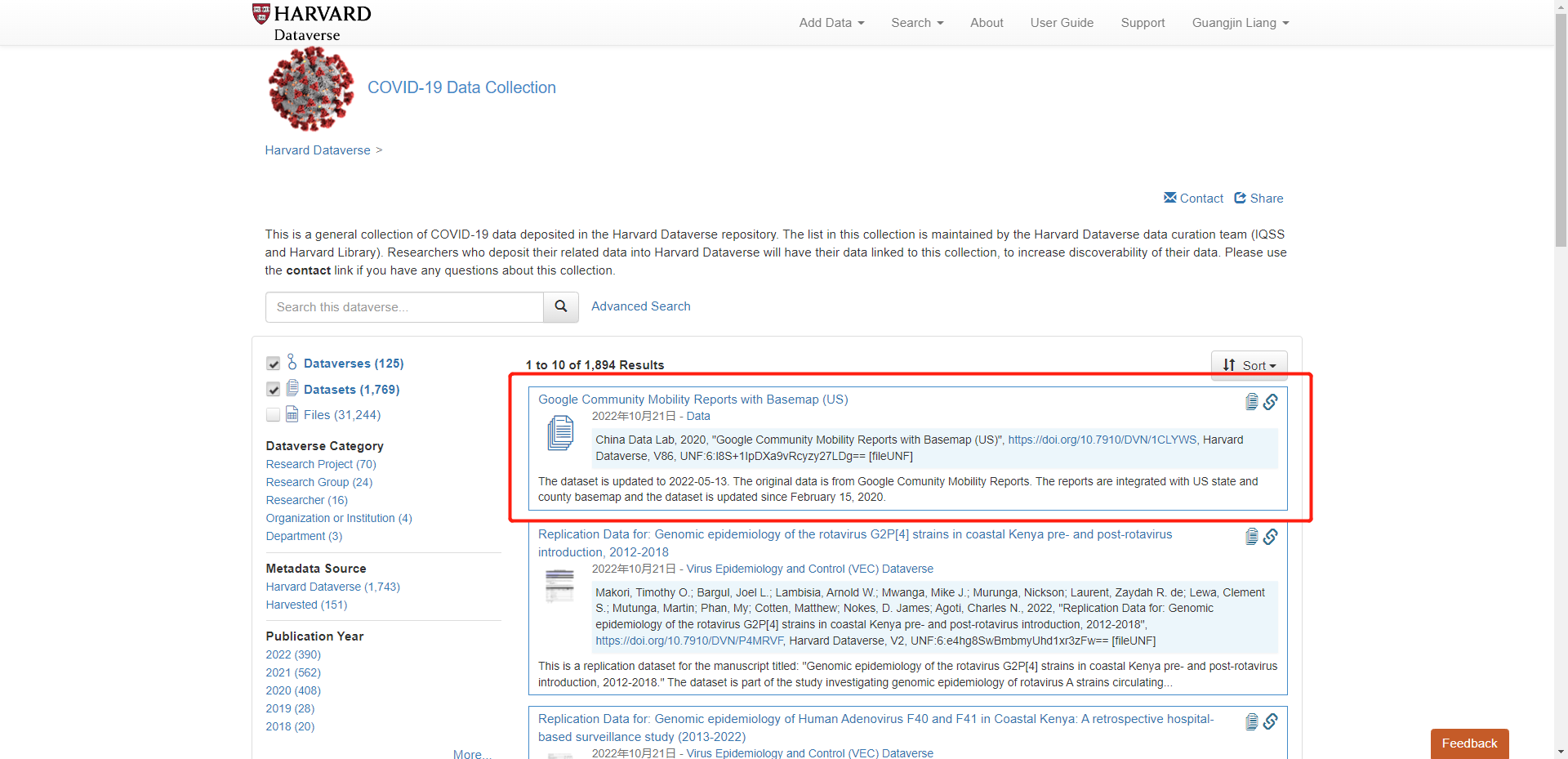Click the Contact envelope icon

pos(1170,198)
